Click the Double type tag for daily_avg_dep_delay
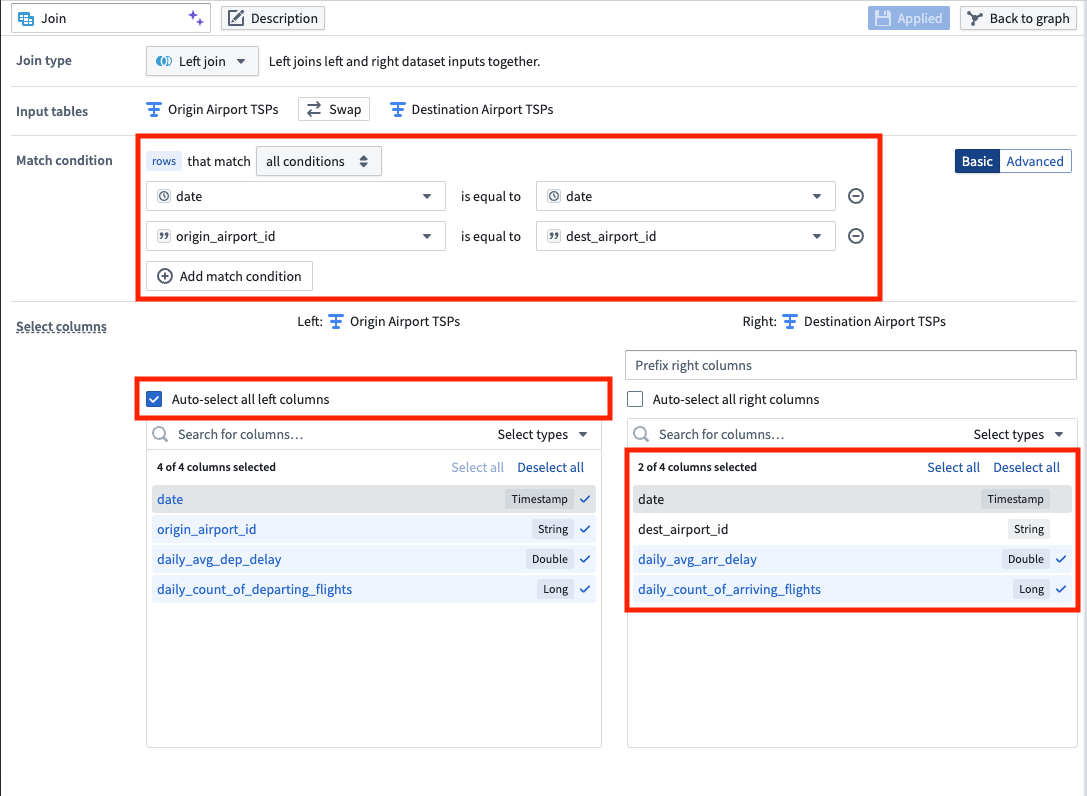Screen dimensions: 1087x796 point(550,560)
